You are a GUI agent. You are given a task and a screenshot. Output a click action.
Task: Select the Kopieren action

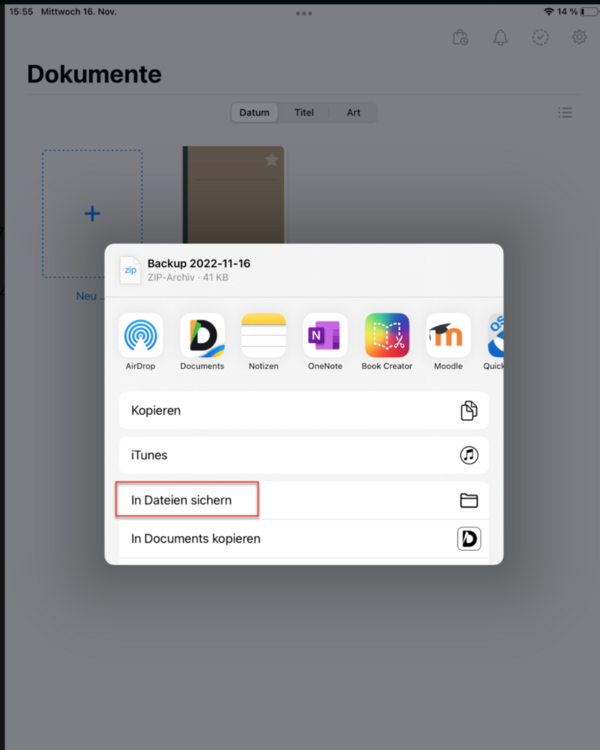pos(304,410)
